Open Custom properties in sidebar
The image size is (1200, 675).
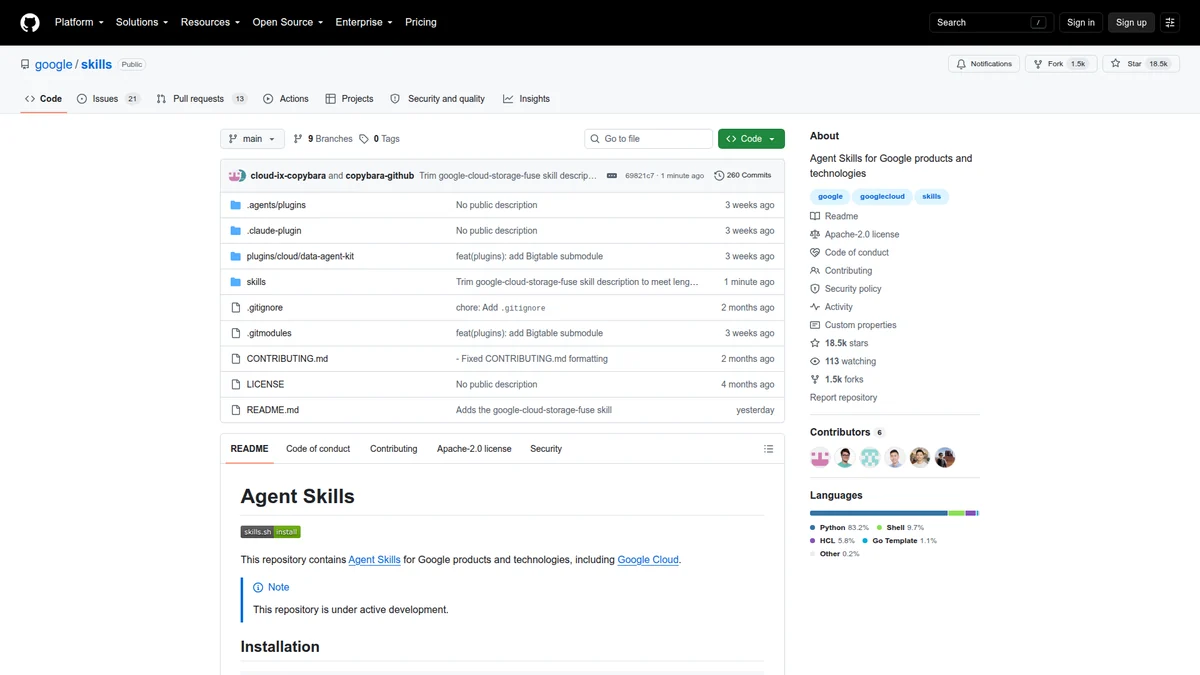pos(853,325)
